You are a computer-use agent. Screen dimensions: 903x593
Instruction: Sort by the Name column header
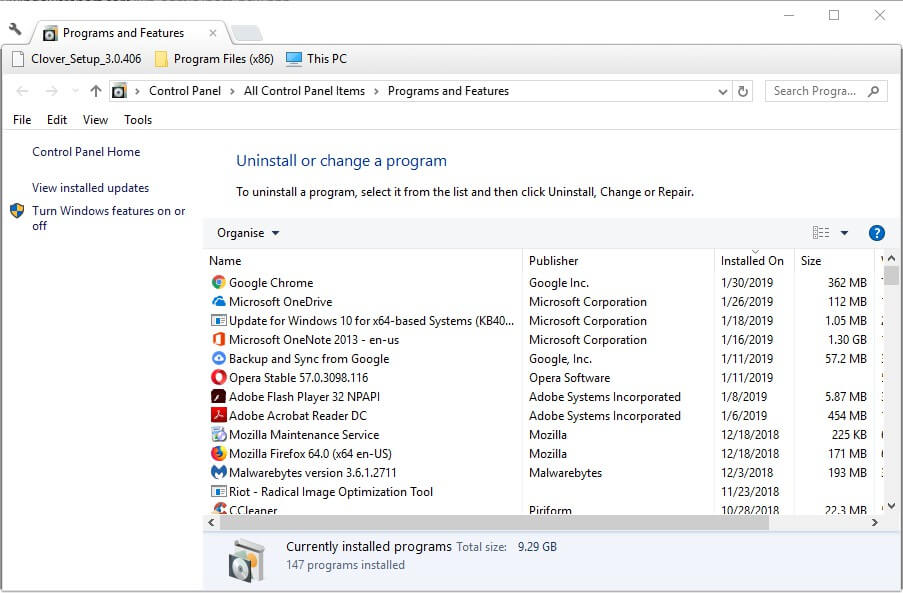(363, 260)
